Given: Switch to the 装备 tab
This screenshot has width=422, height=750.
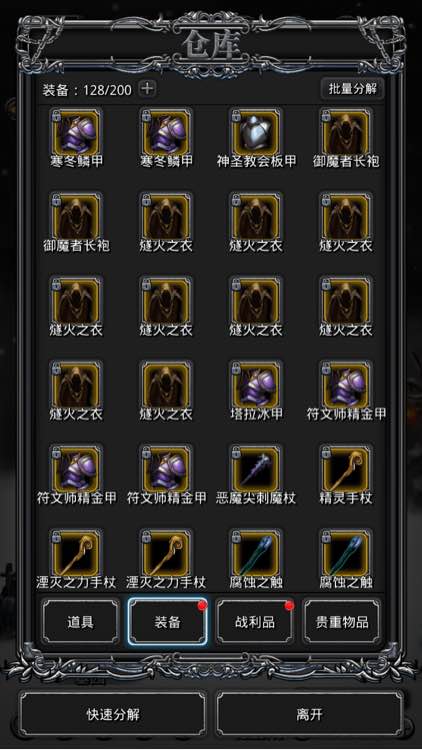Looking at the screenshot, I should (x=167, y=621).
